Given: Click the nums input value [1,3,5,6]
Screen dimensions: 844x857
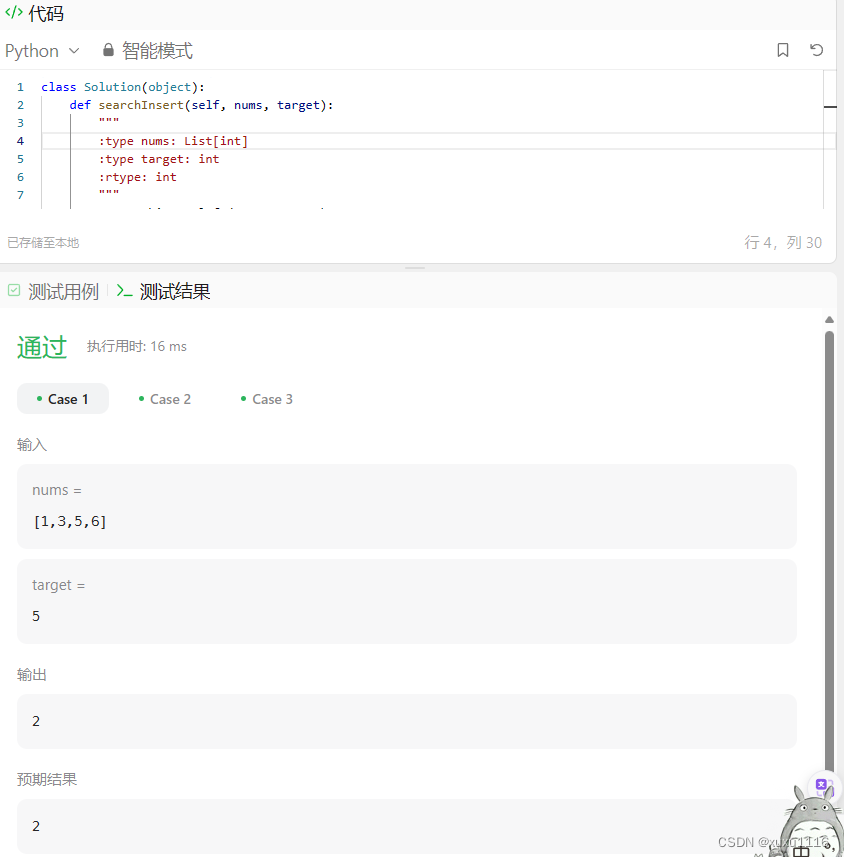Looking at the screenshot, I should (69, 520).
